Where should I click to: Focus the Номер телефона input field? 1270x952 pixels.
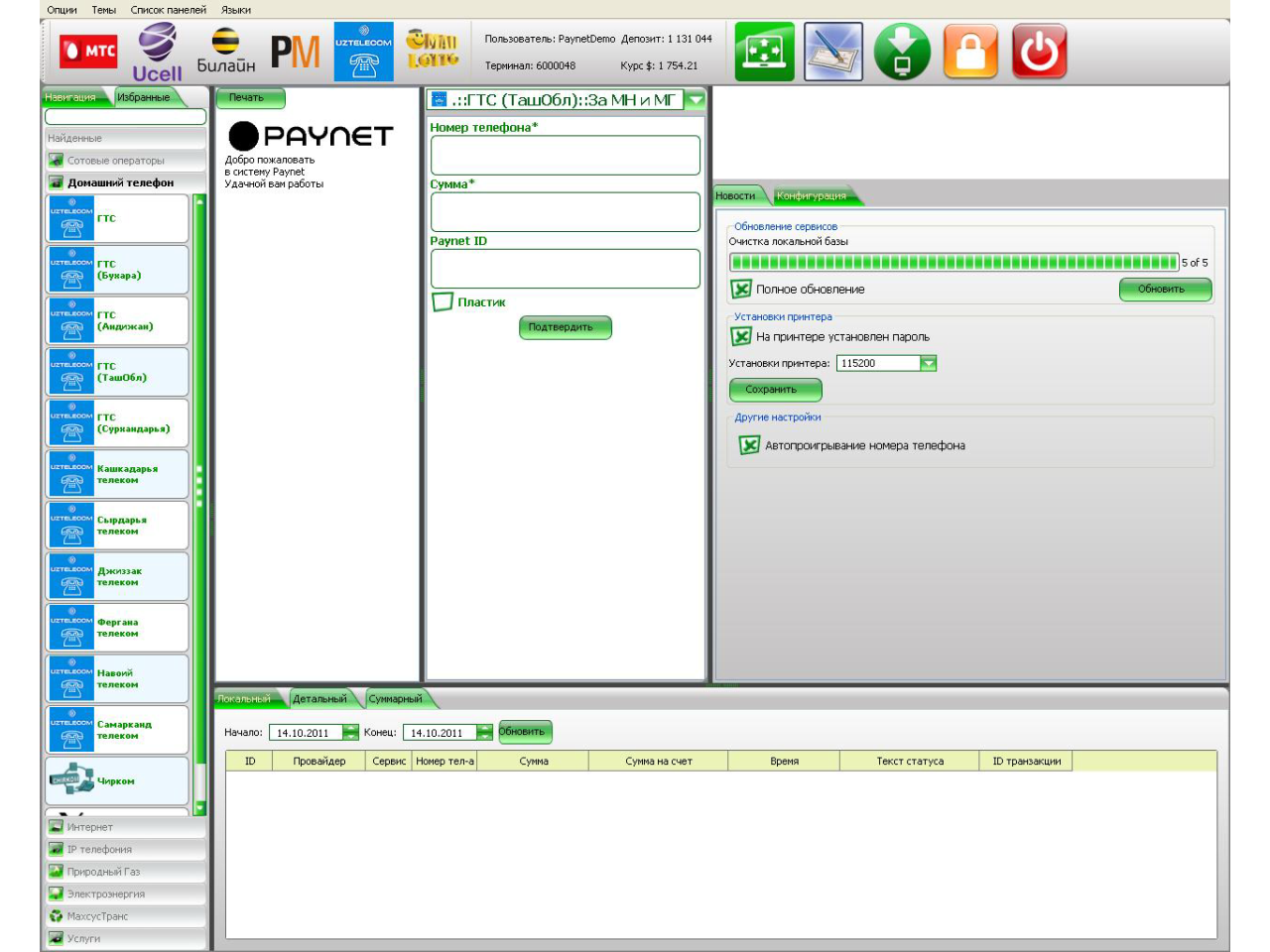tap(566, 156)
